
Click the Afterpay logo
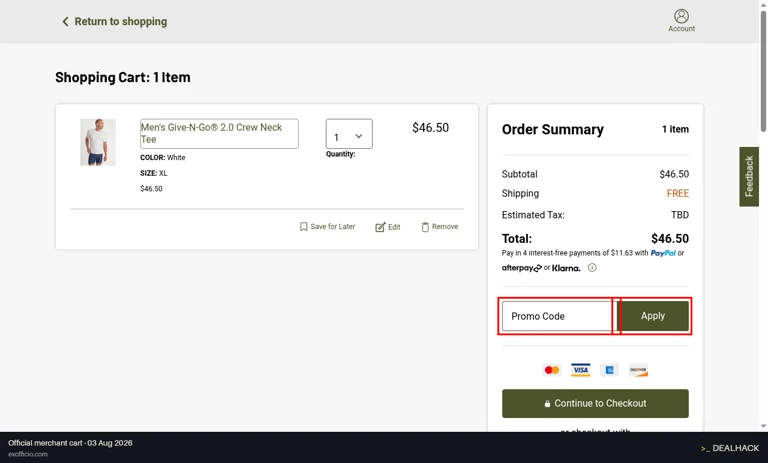point(522,268)
